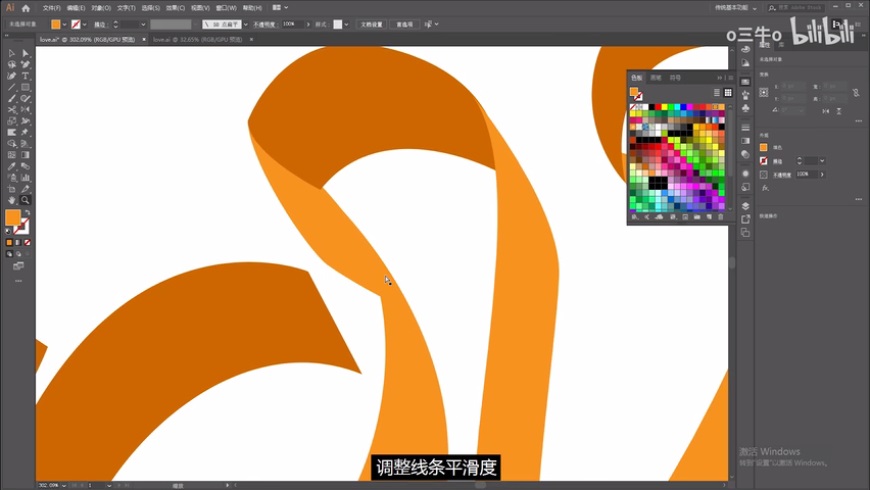Viewport: 870px width, 490px height.
Task: Open more options in the Appearance section
Action: coord(858,199)
